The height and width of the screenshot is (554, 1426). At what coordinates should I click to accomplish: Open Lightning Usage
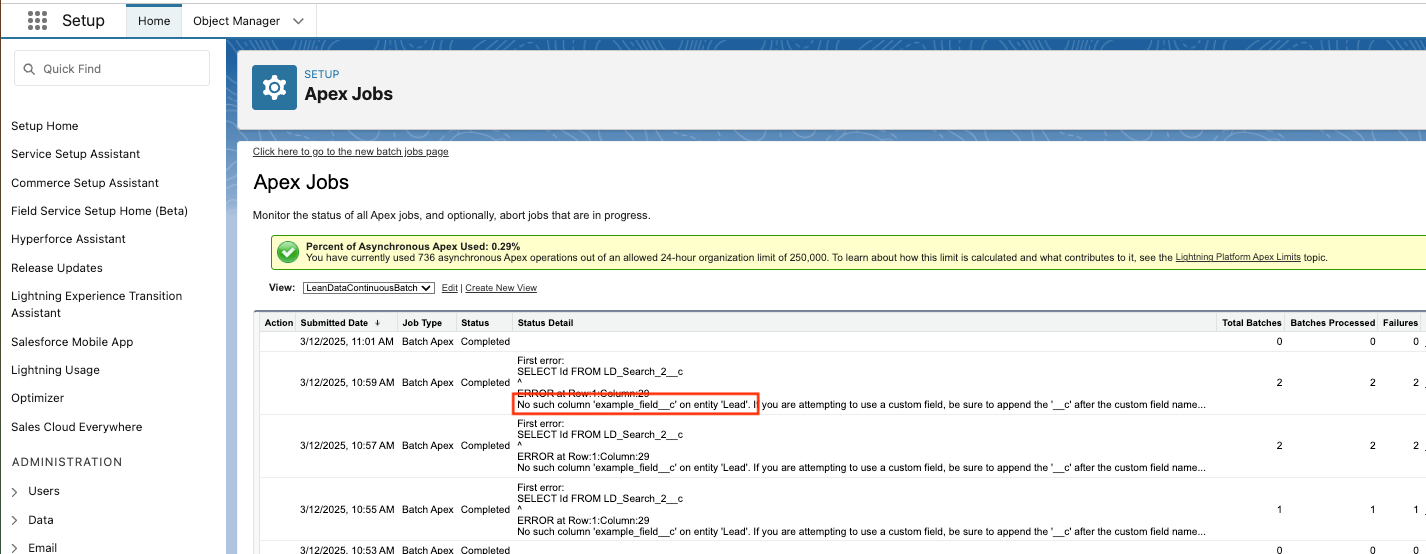click(56, 370)
